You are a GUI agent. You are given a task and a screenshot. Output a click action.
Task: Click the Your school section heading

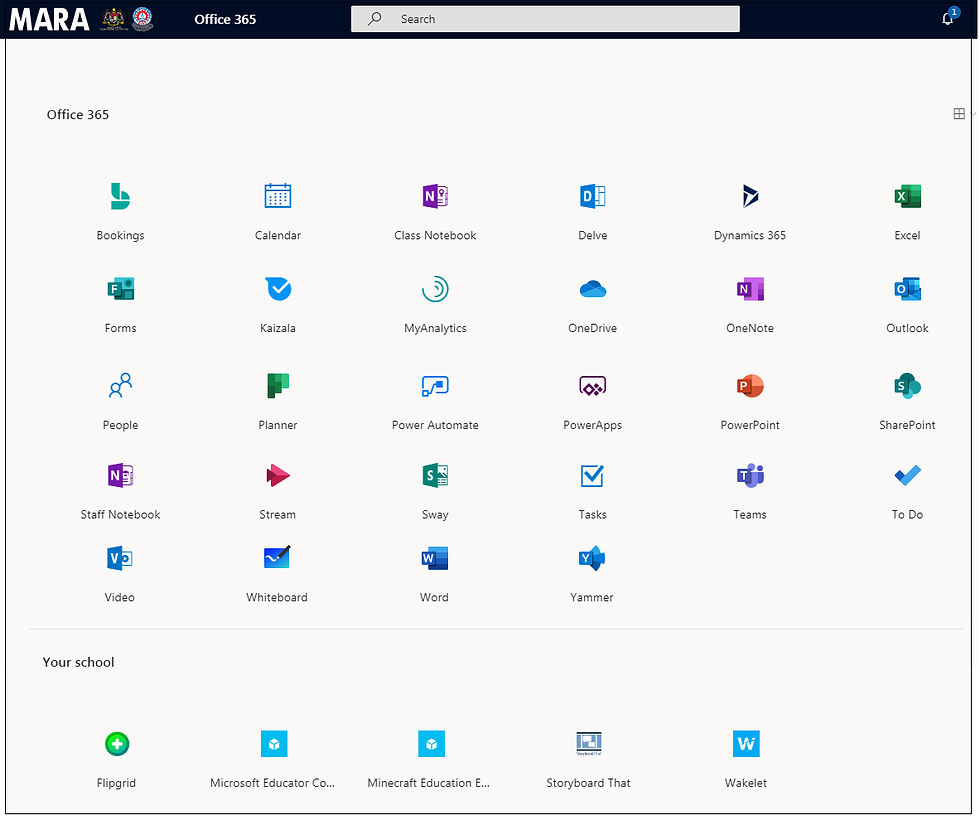coord(78,662)
